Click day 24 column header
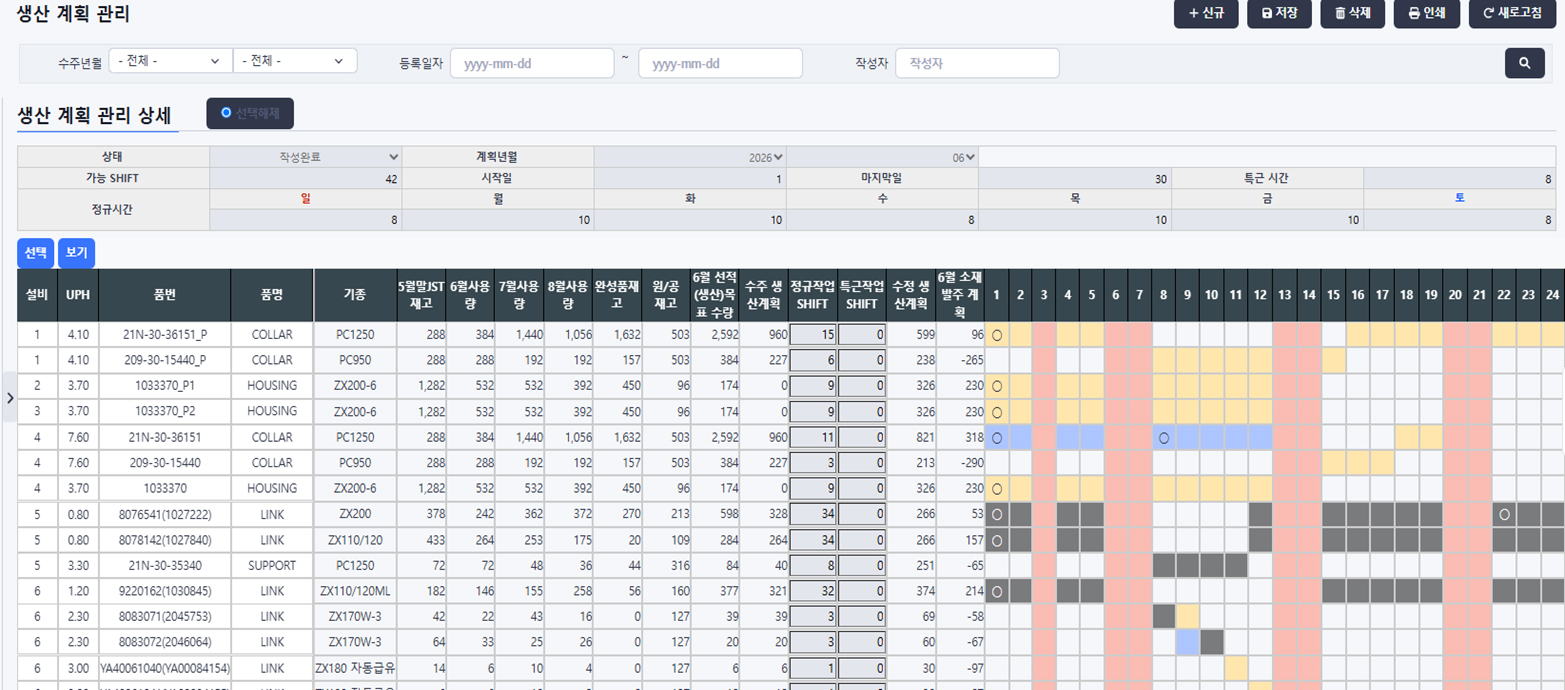The width and height of the screenshot is (1565, 690). [x=1553, y=295]
